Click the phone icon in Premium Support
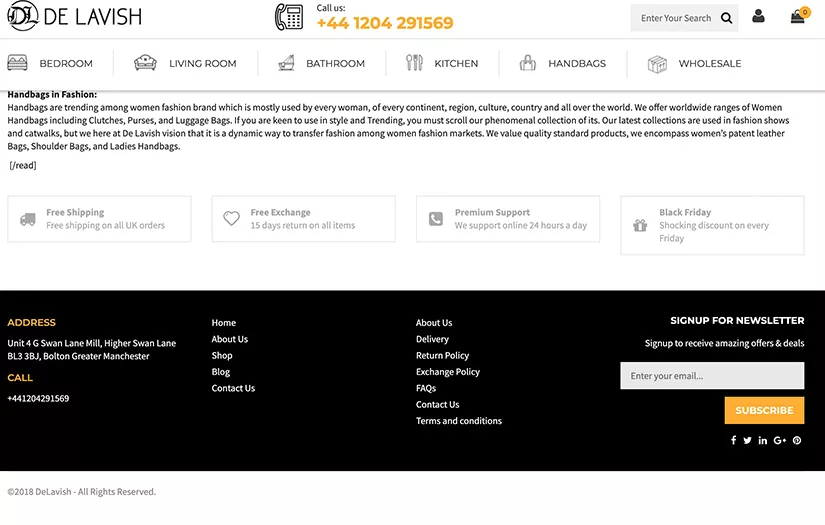The image size is (825, 525). pos(436,219)
